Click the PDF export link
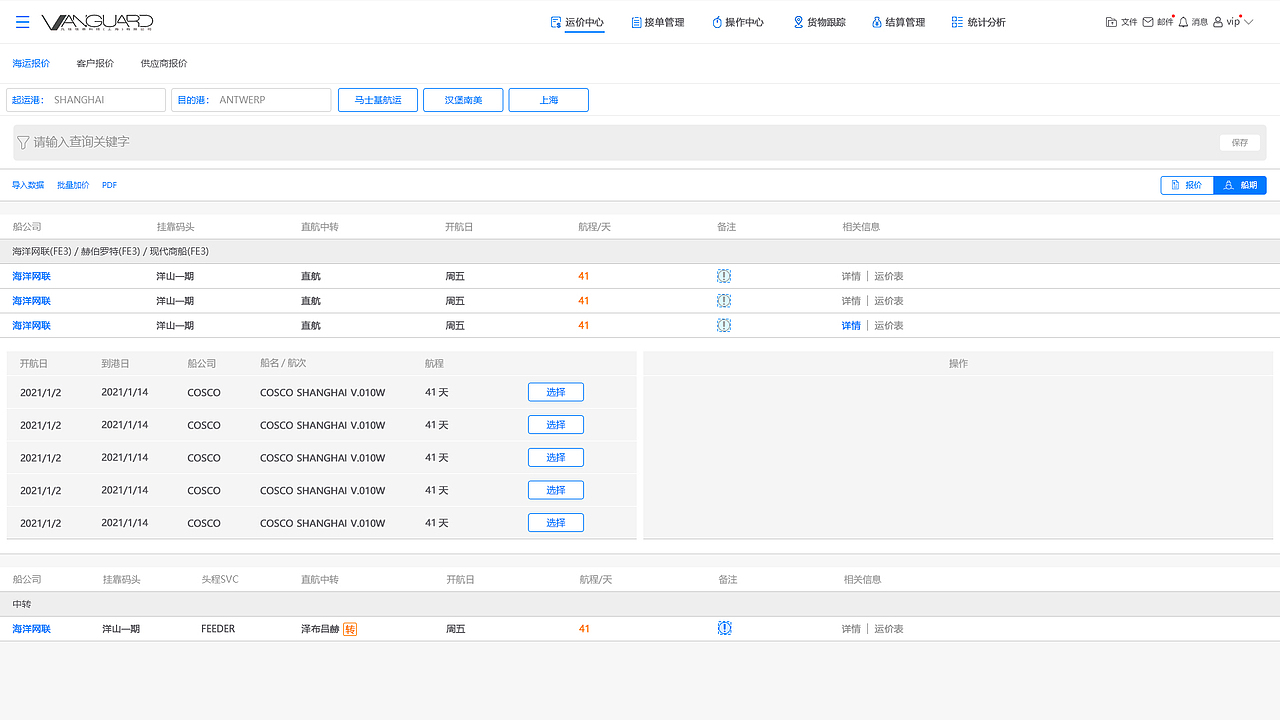This screenshot has height=720, width=1280. [110, 185]
